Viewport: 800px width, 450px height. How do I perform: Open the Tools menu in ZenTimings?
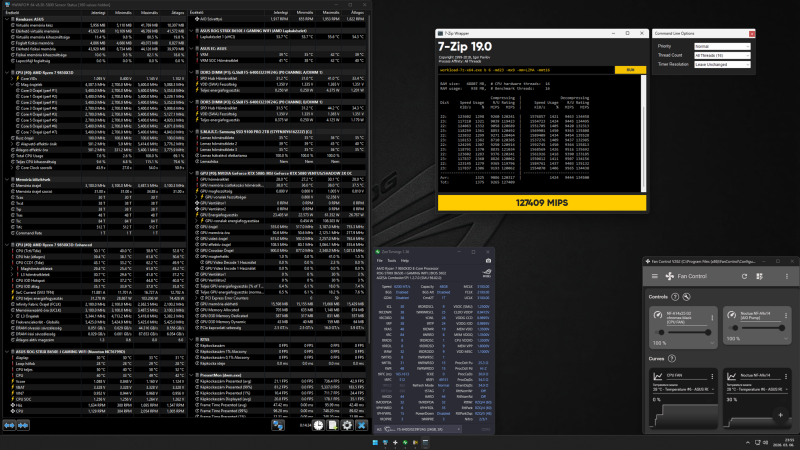pyautogui.click(x=391, y=261)
